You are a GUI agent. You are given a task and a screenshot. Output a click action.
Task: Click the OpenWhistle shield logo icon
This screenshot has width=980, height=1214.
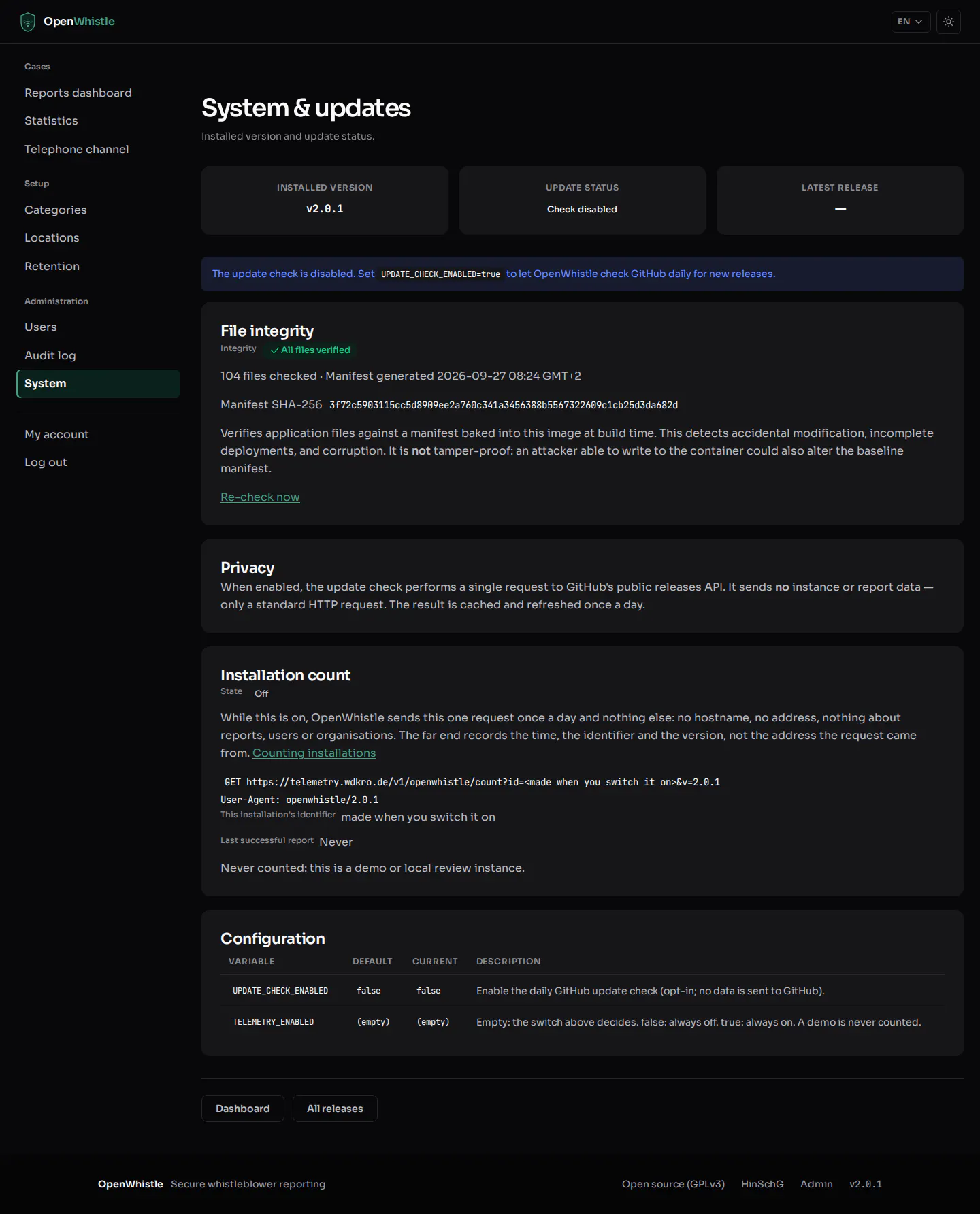(x=27, y=22)
